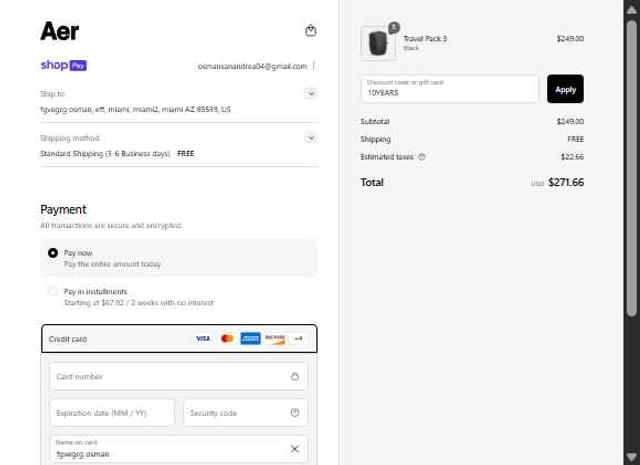
Task: Click the vertical scrollbar thumb
Action: (631, 167)
